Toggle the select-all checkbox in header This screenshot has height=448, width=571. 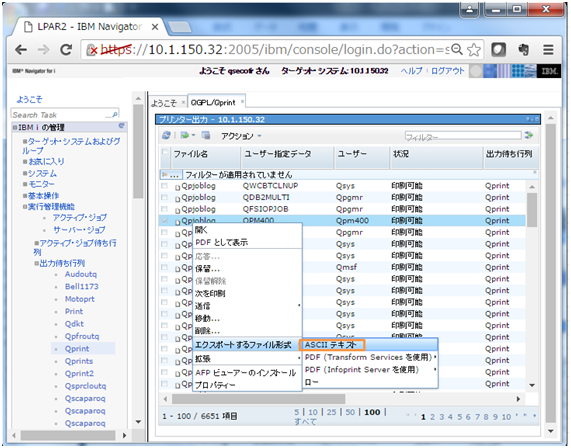pos(165,152)
